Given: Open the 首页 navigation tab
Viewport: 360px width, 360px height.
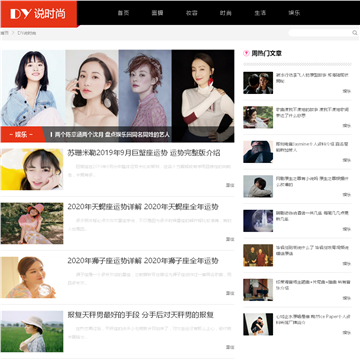Looking at the screenshot, I should click(123, 13).
